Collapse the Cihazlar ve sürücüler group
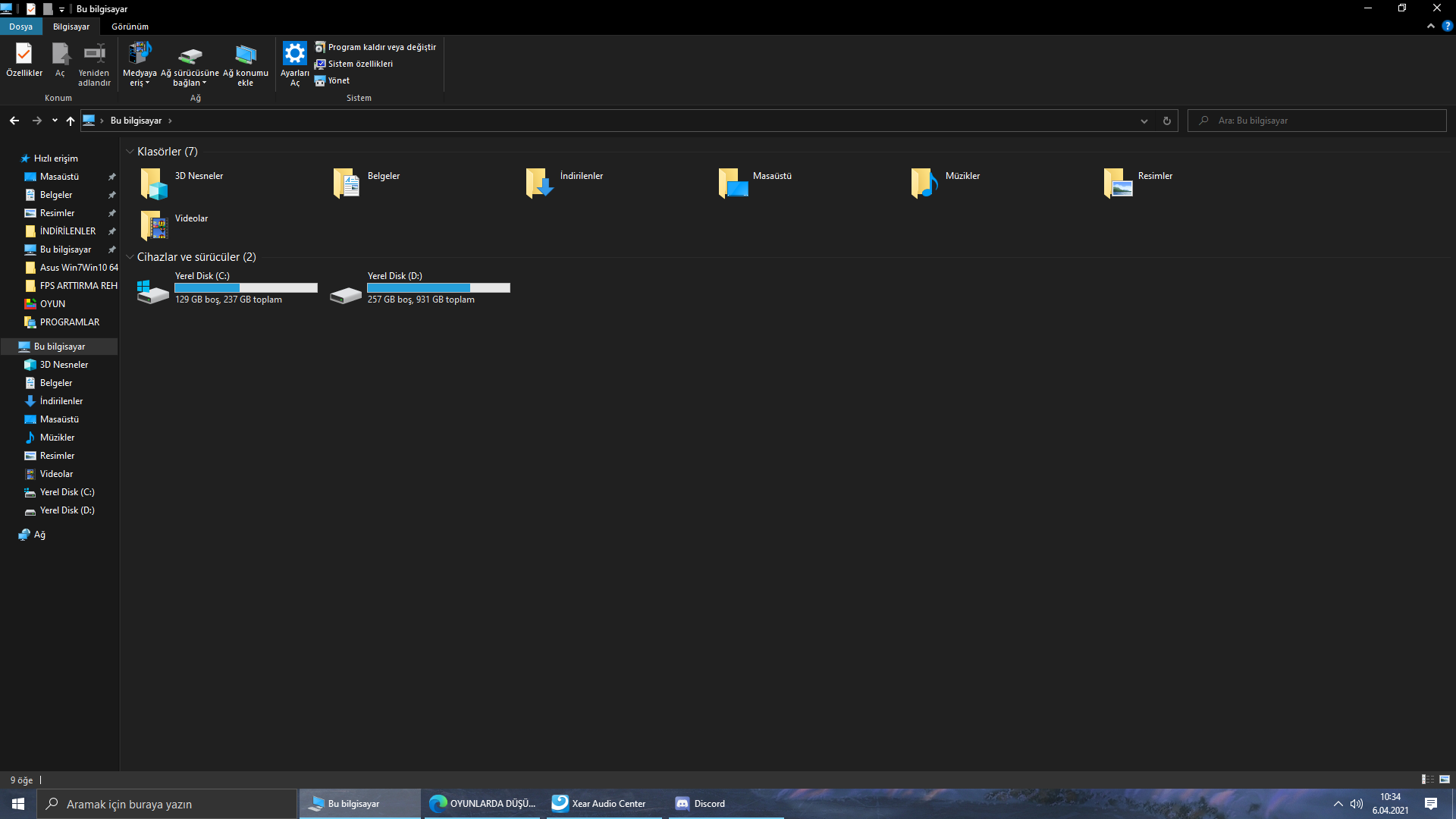This screenshot has width=1456, height=819. [130, 257]
